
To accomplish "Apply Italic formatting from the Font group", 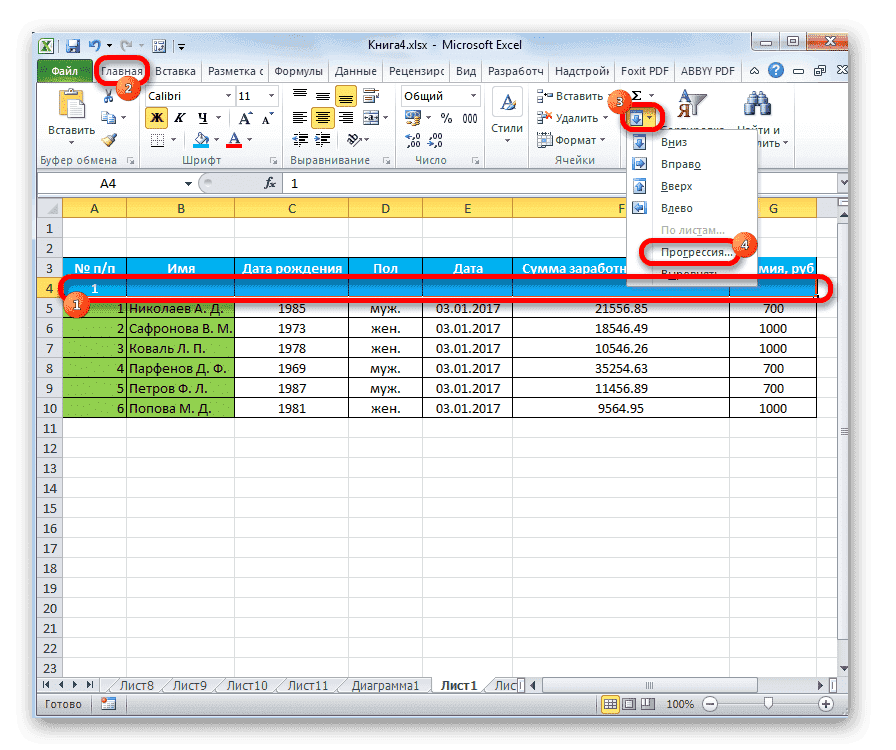I will click(x=181, y=118).
